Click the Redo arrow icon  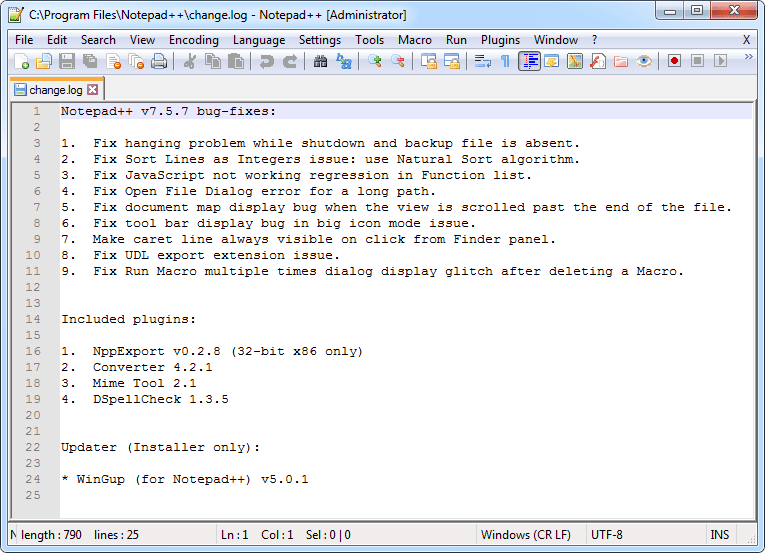(x=290, y=61)
